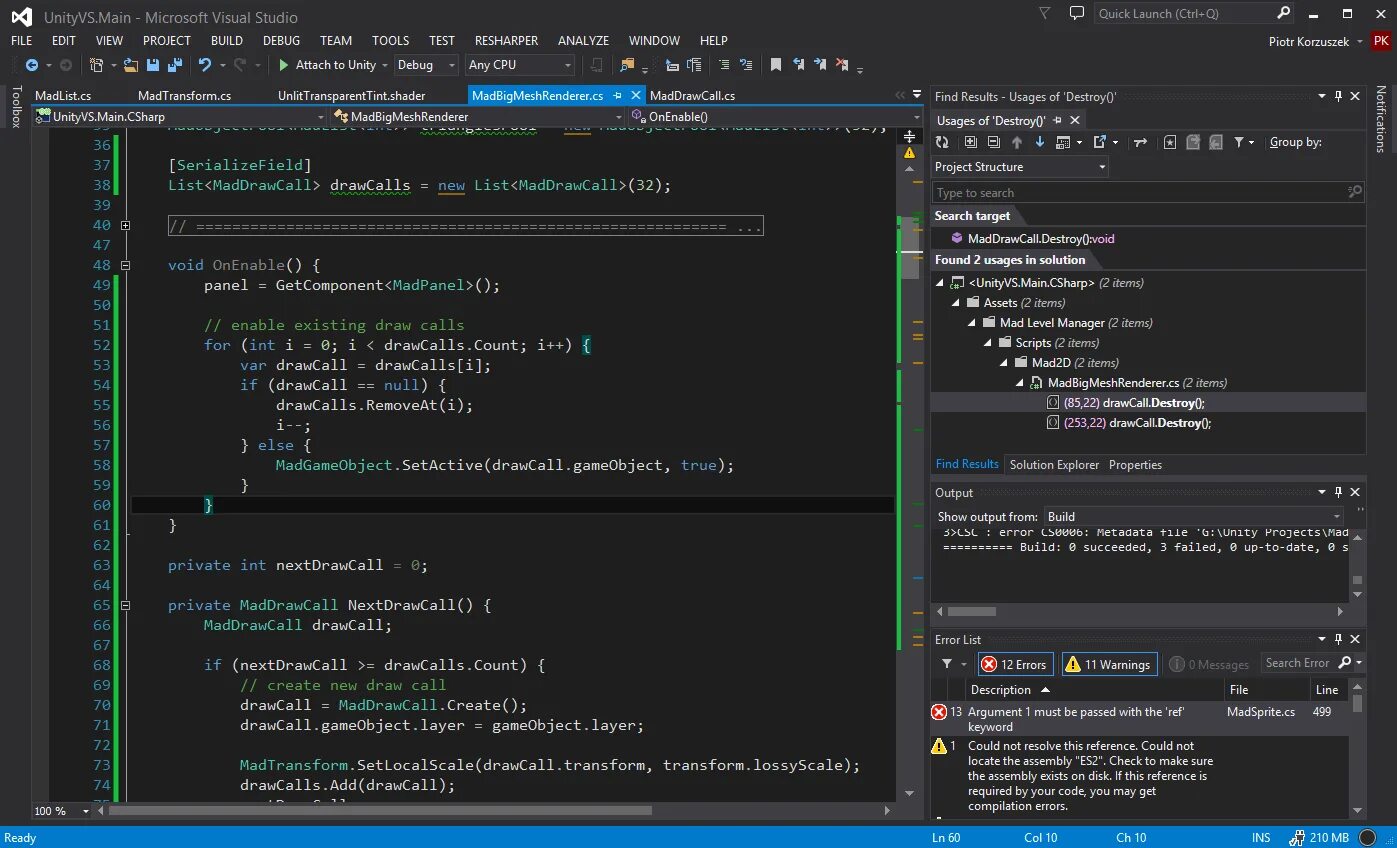
Task: Click the Find in Files folder icon
Action: click(627, 65)
